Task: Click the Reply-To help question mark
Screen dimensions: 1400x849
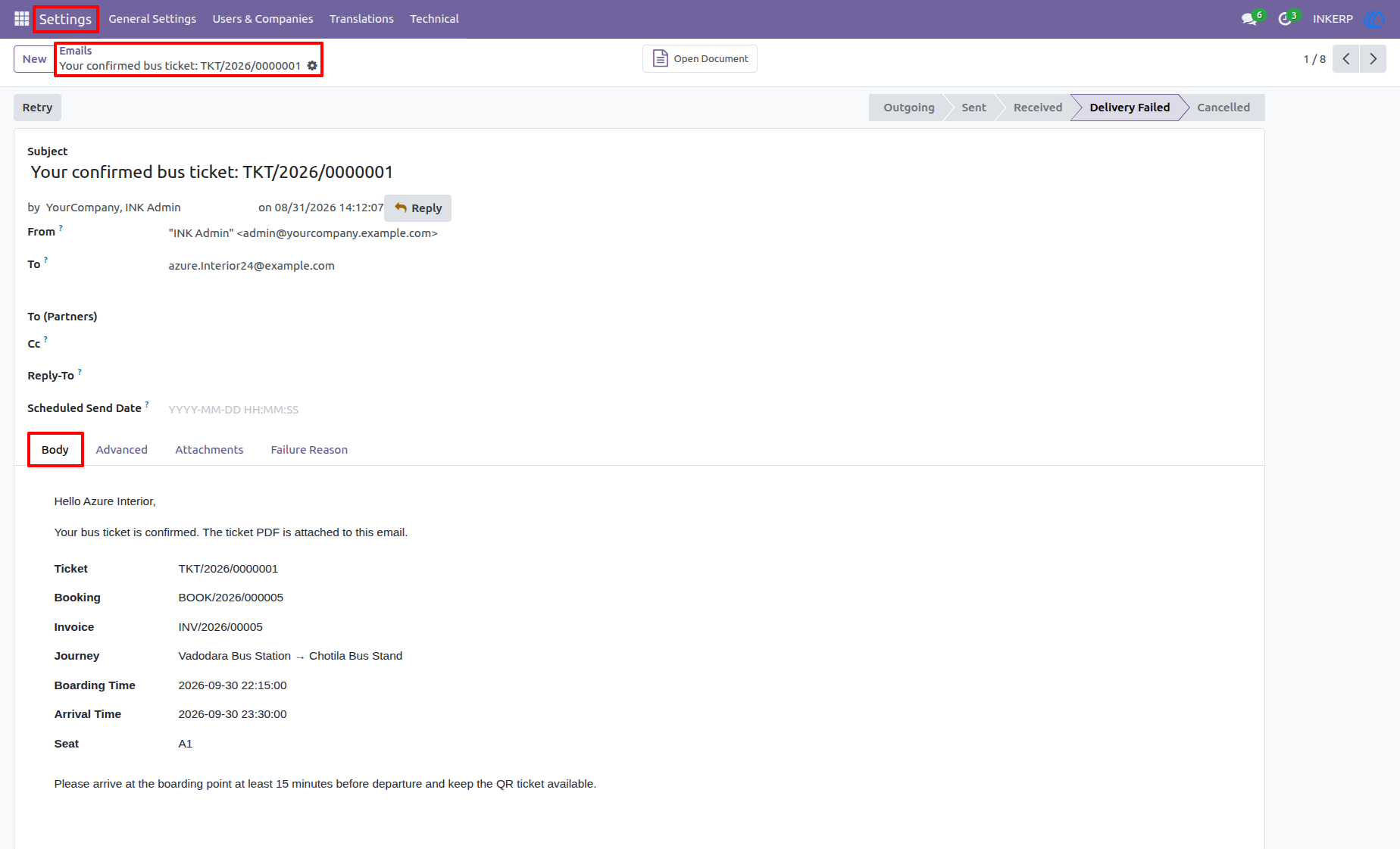Action: click(x=80, y=371)
